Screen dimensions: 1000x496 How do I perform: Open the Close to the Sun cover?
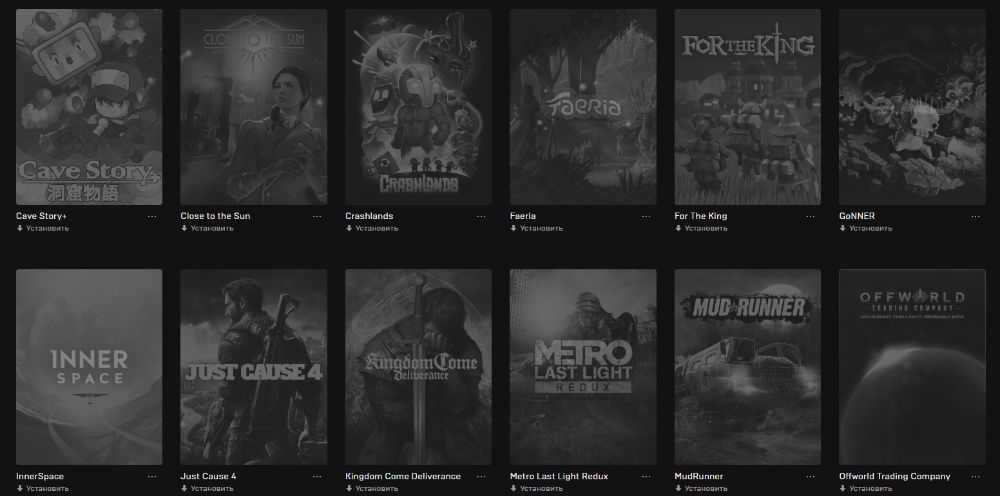click(253, 106)
